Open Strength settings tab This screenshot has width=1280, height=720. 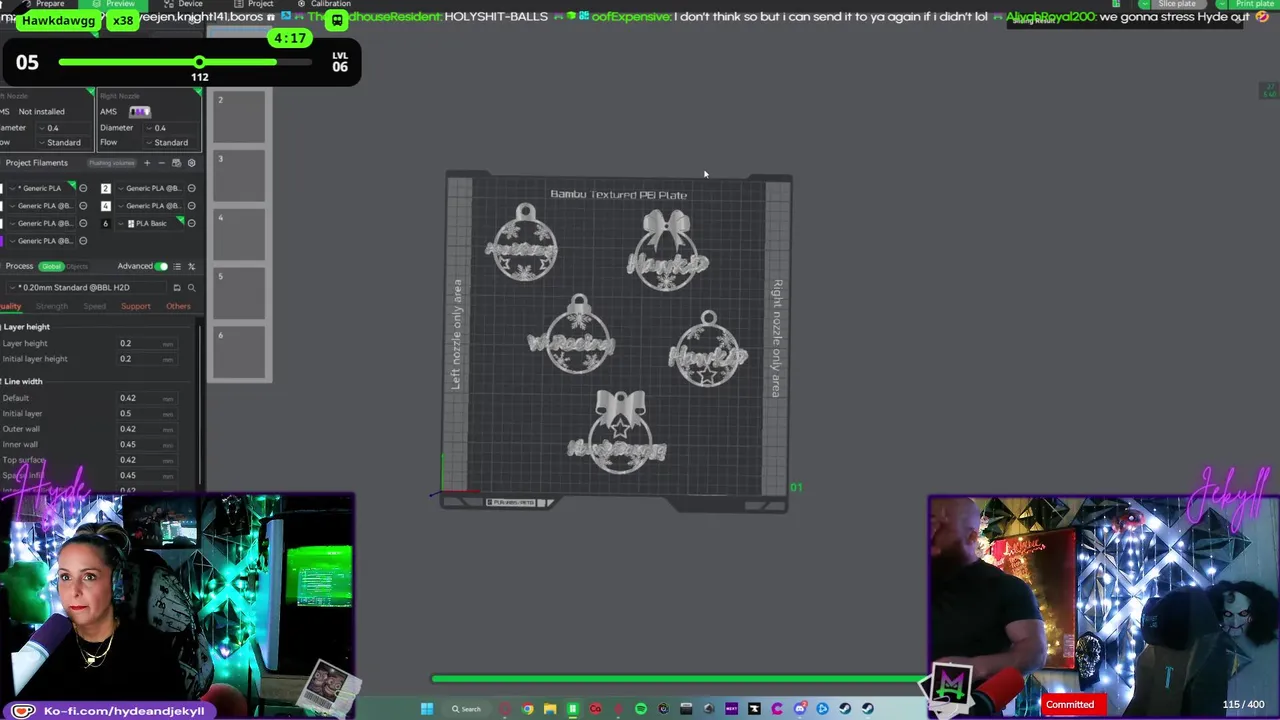[52, 306]
